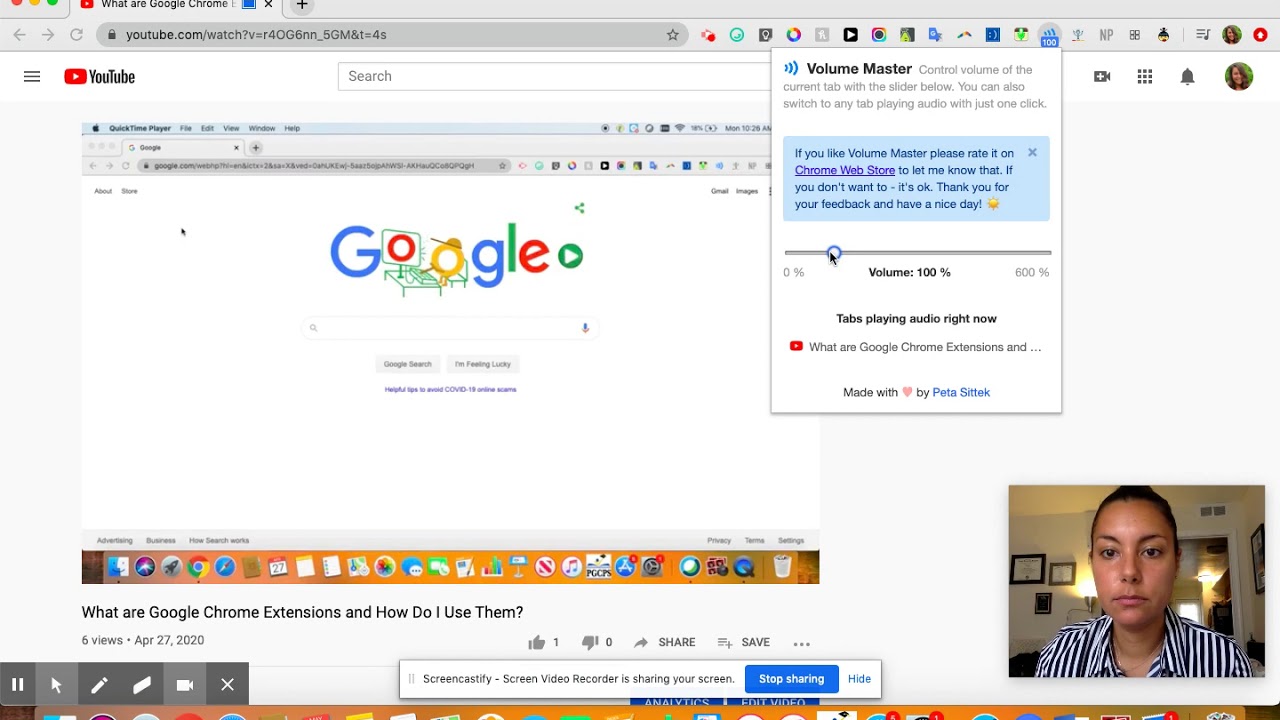Switch to the 'What are Google Chrome Extensions' audio tab
Viewport: 1280px width, 720px height.
click(x=916, y=347)
